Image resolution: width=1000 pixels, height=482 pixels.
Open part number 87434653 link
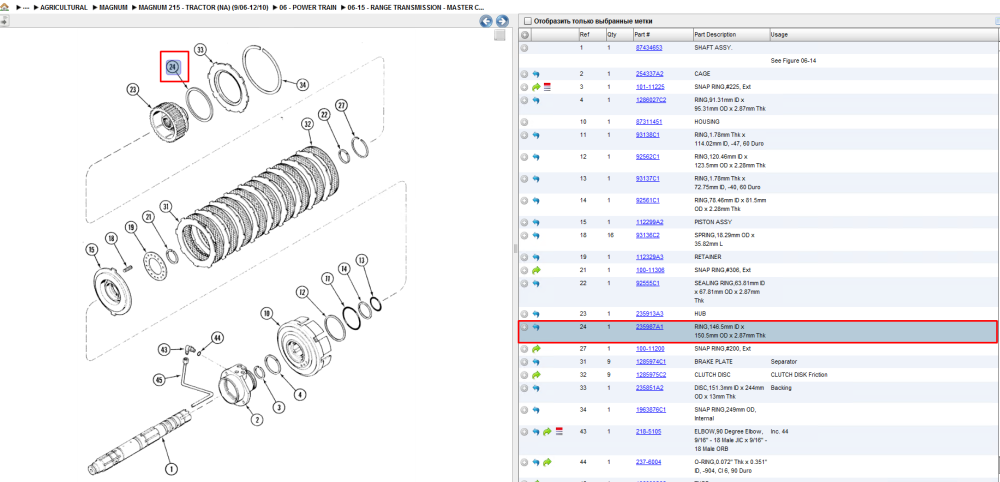(x=649, y=48)
